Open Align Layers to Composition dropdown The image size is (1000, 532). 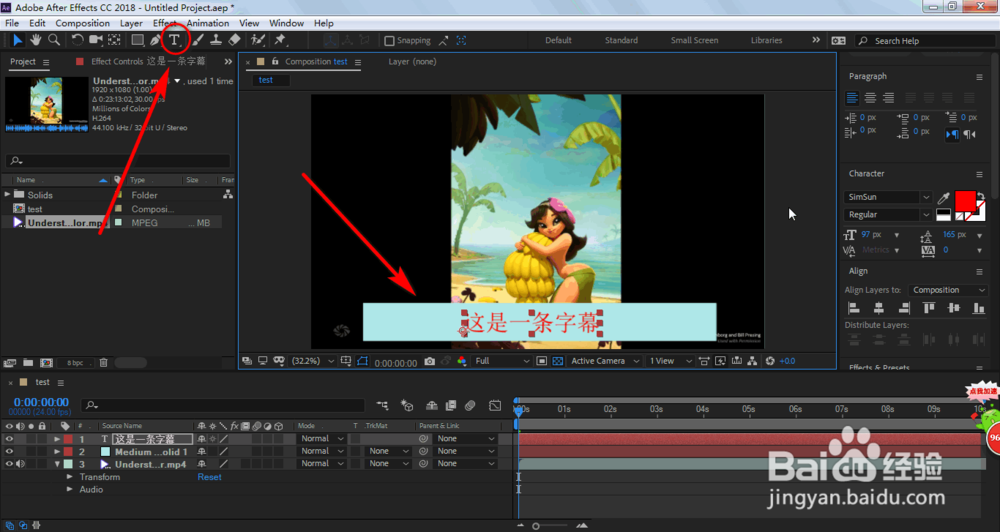[948, 290]
